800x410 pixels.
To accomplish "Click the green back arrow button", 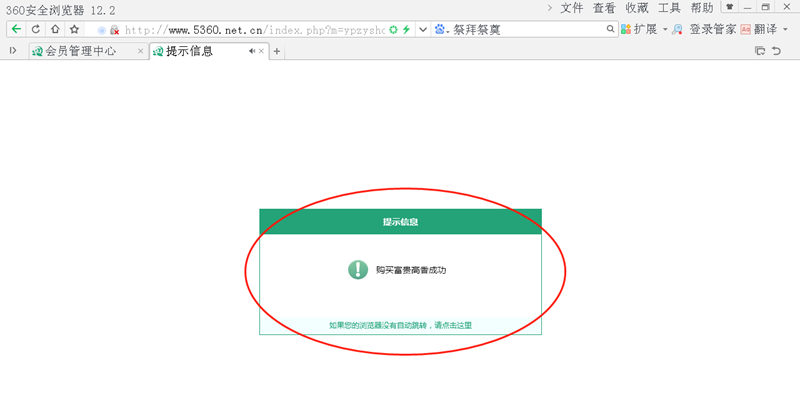I will click(16, 29).
